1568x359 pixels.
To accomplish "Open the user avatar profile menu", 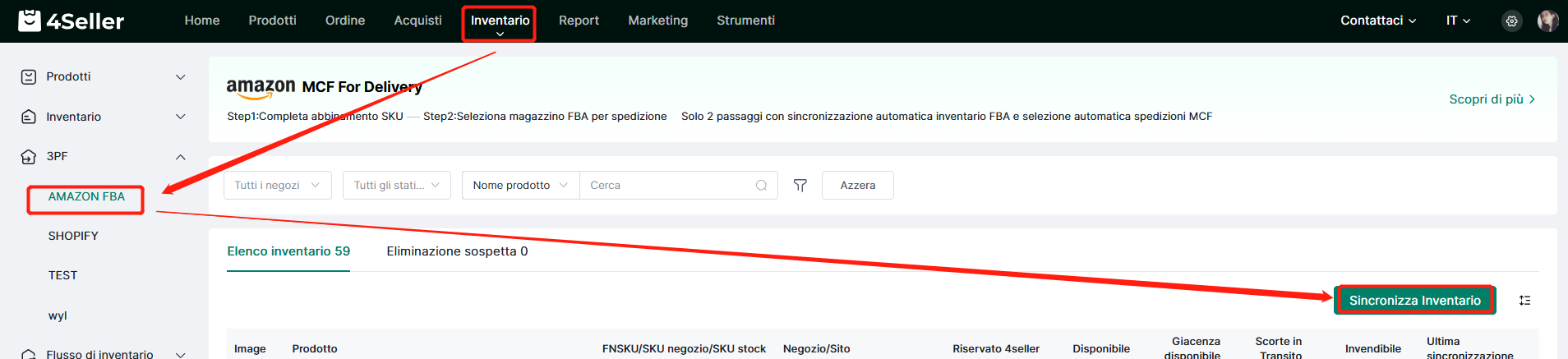I will pyautogui.click(x=1547, y=21).
